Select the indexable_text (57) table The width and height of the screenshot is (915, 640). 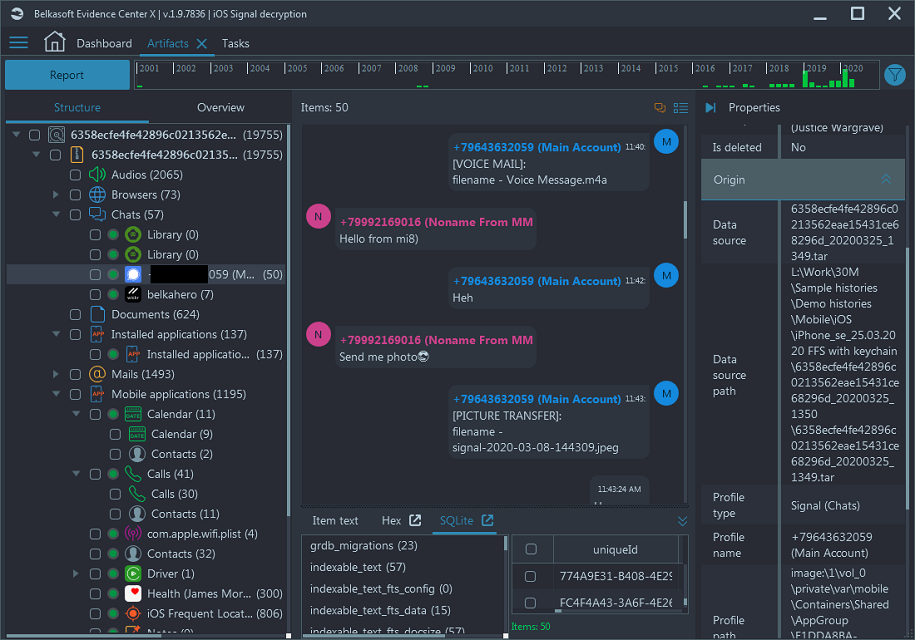click(x=358, y=567)
